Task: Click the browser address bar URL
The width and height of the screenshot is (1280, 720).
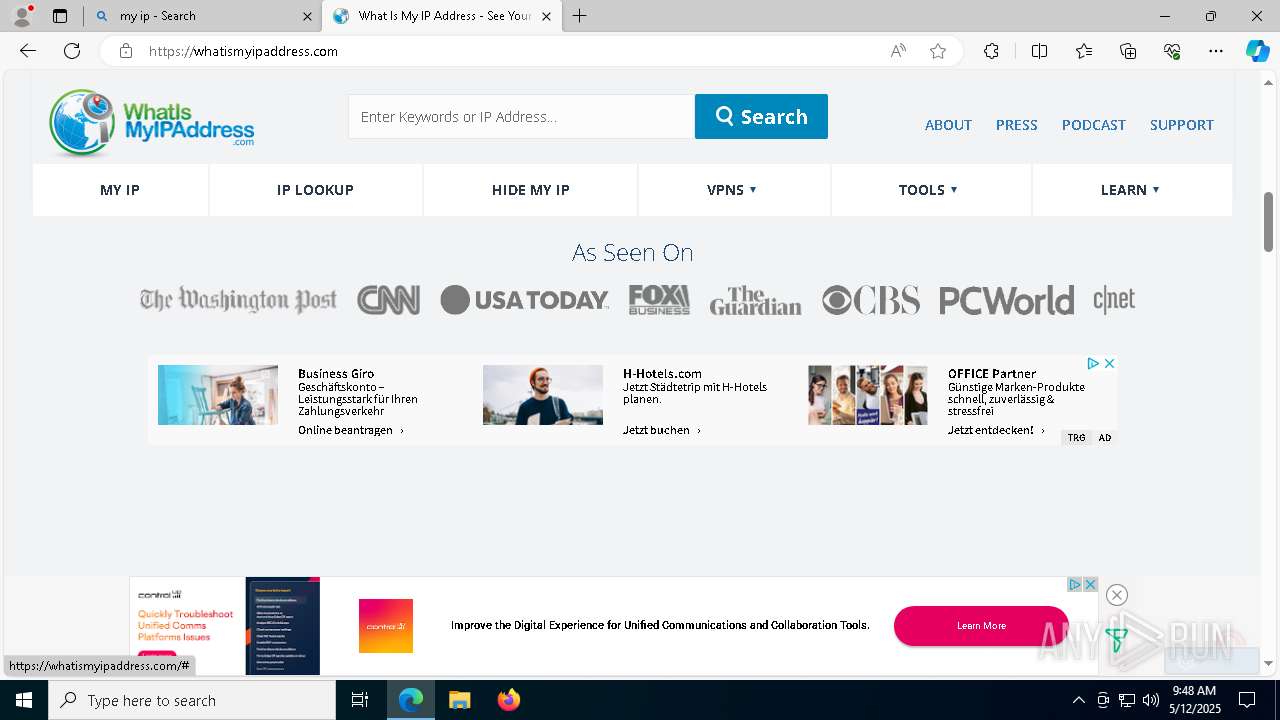Action: coord(243,51)
